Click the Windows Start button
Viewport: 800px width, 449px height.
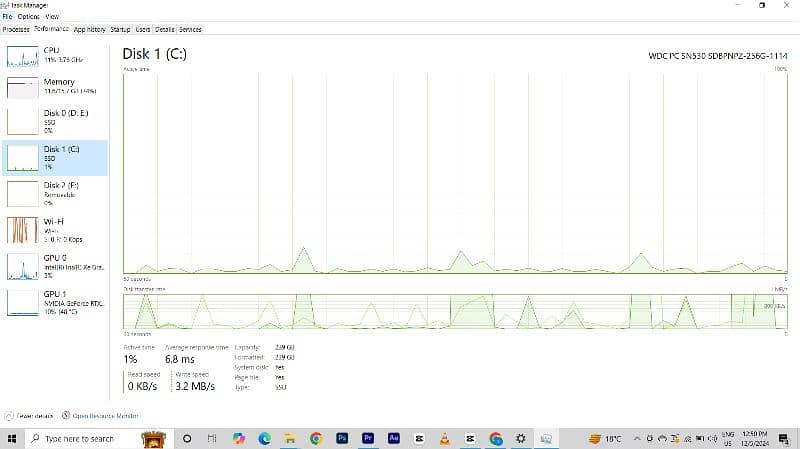[x=12, y=438]
